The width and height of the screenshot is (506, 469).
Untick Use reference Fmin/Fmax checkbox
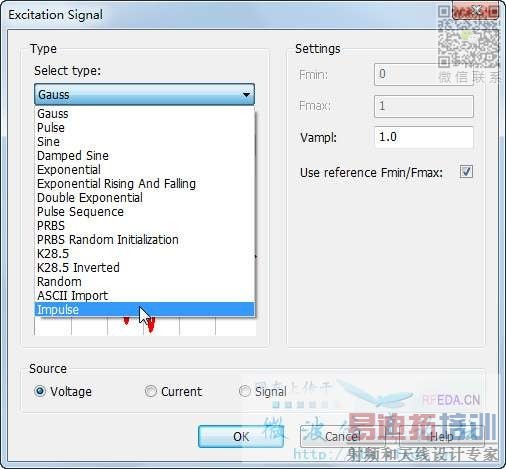(x=466, y=172)
